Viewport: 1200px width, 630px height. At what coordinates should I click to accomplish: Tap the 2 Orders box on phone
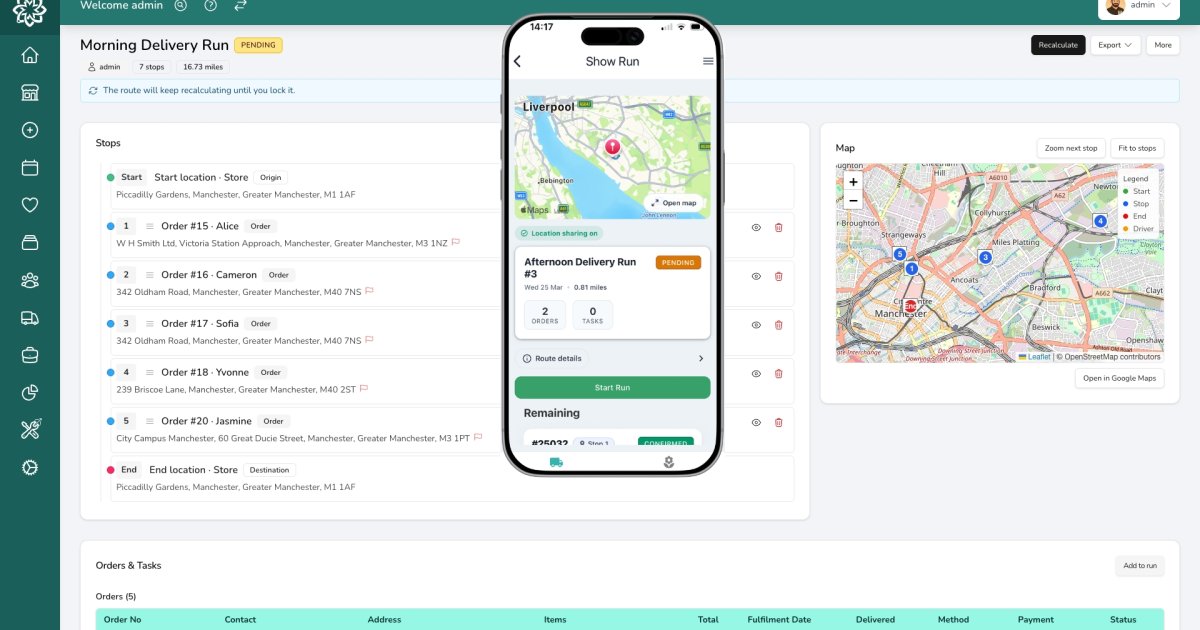[545, 315]
